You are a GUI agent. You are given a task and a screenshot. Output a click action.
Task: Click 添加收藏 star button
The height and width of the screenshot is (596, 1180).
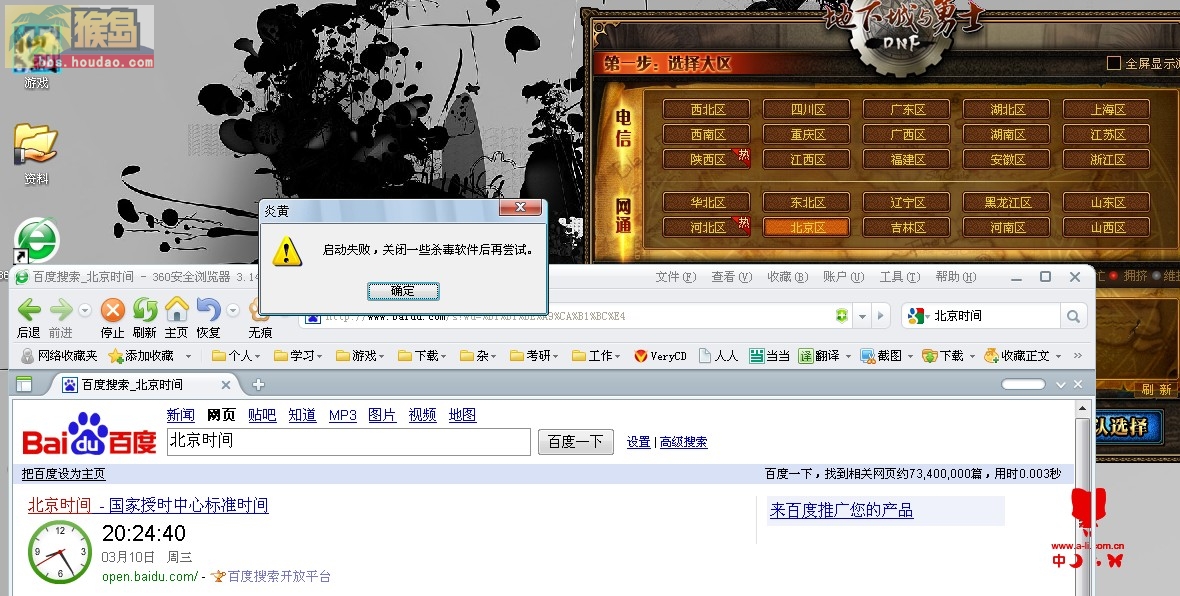[x=141, y=355]
